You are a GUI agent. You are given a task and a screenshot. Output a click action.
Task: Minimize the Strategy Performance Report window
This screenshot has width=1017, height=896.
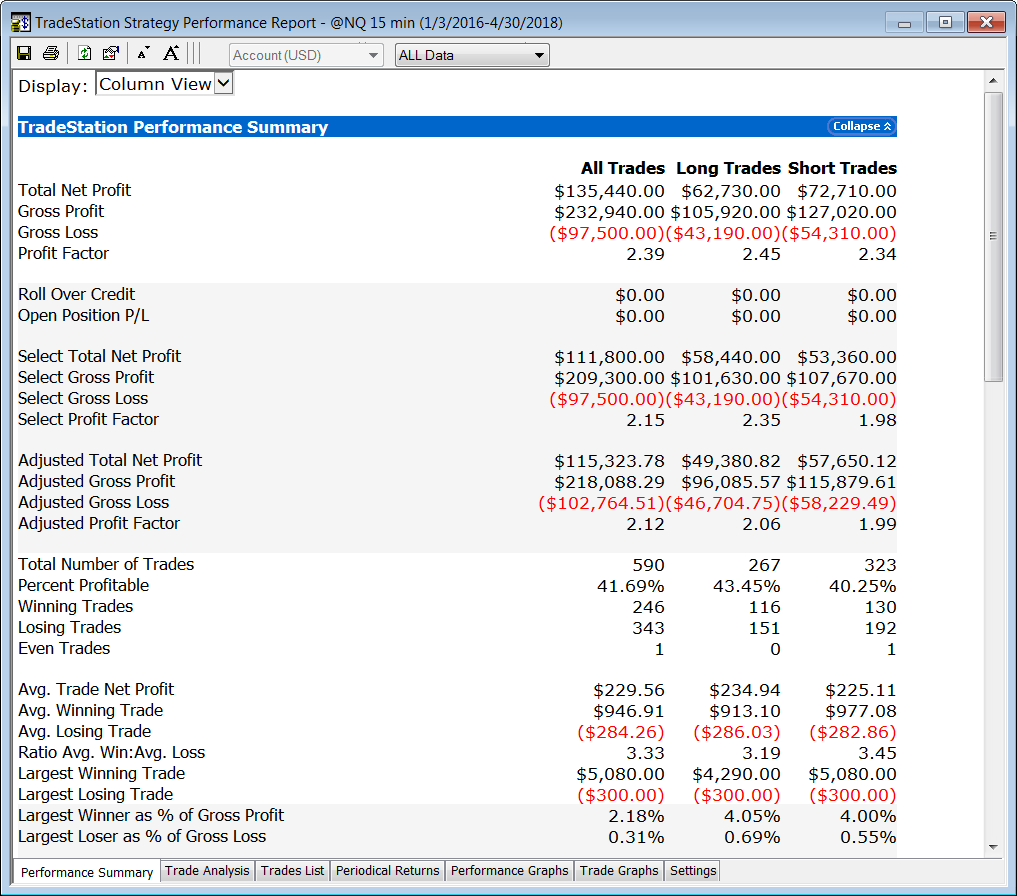point(905,23)
